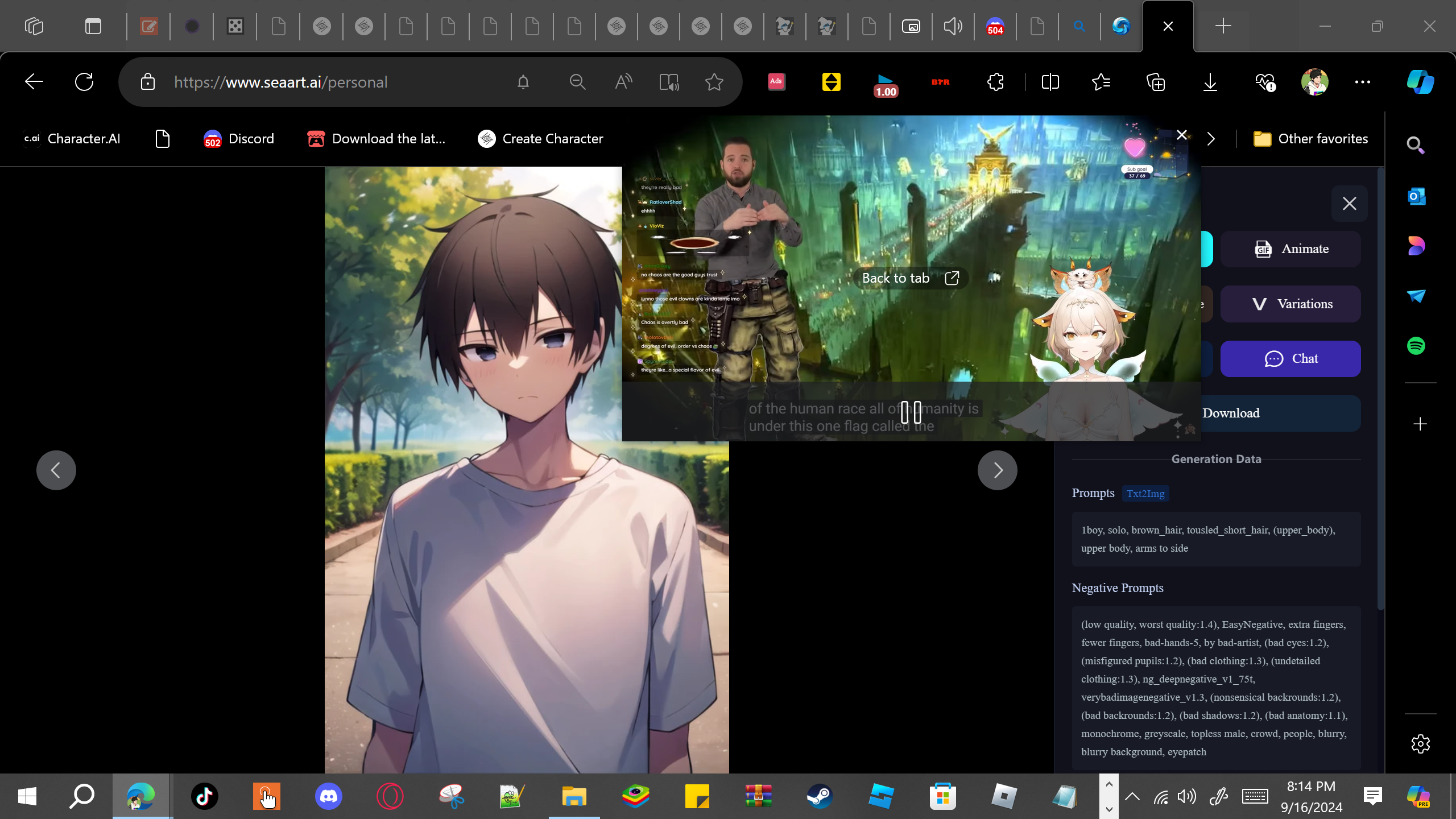Click the image panel vertical scrollbar

(1380, 389)
